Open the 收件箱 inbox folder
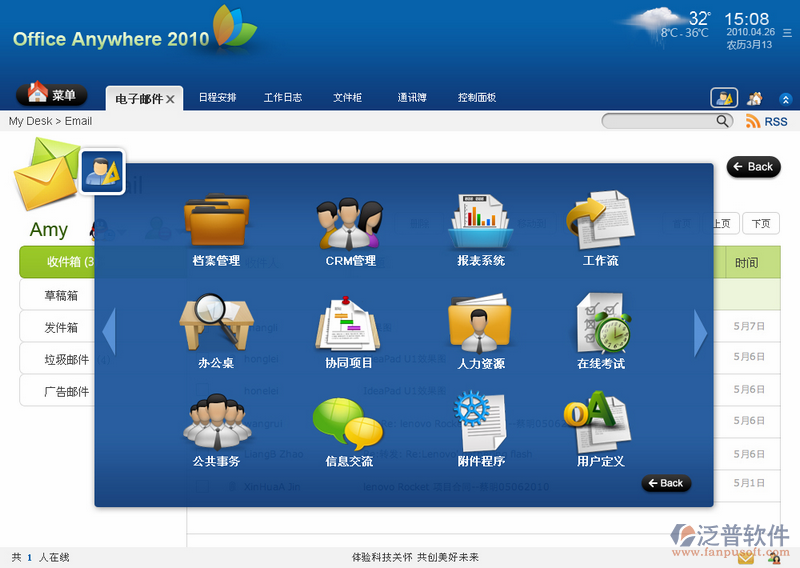This screenshot has width=800, height=568. 57,262
